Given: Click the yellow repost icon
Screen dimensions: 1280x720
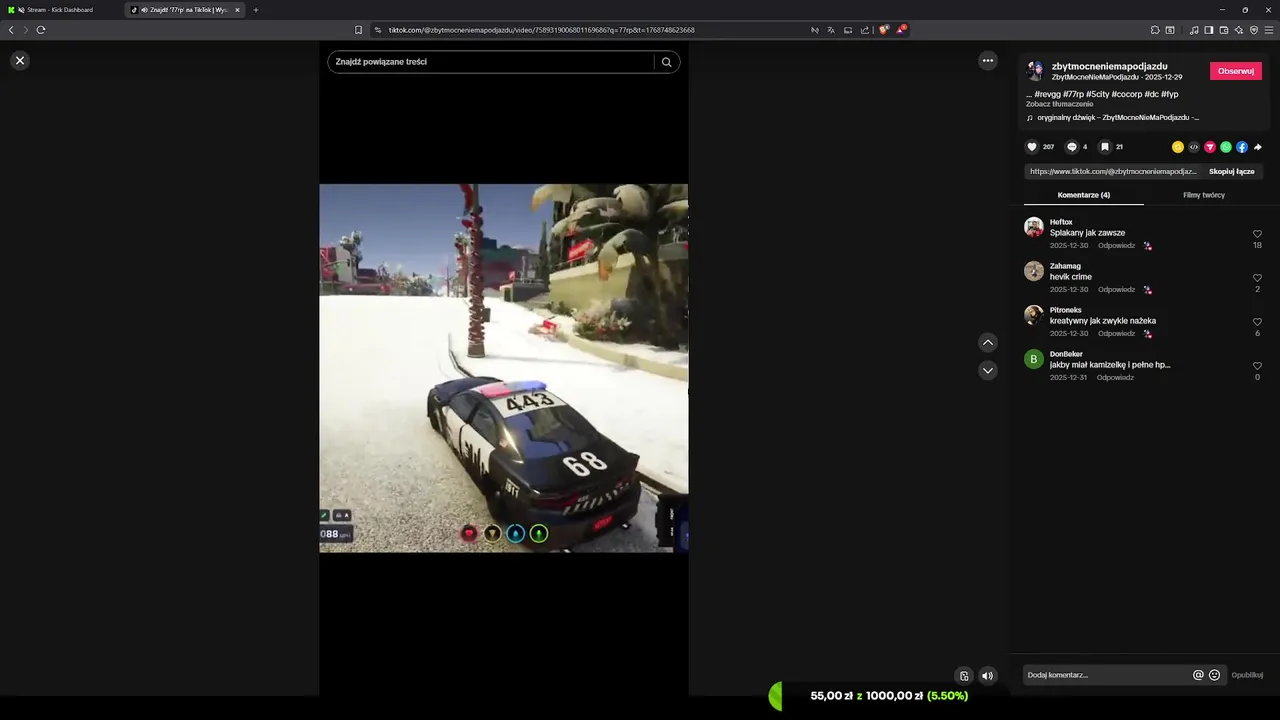Looking at the screenshot, I should click(x=1178, y=147).
